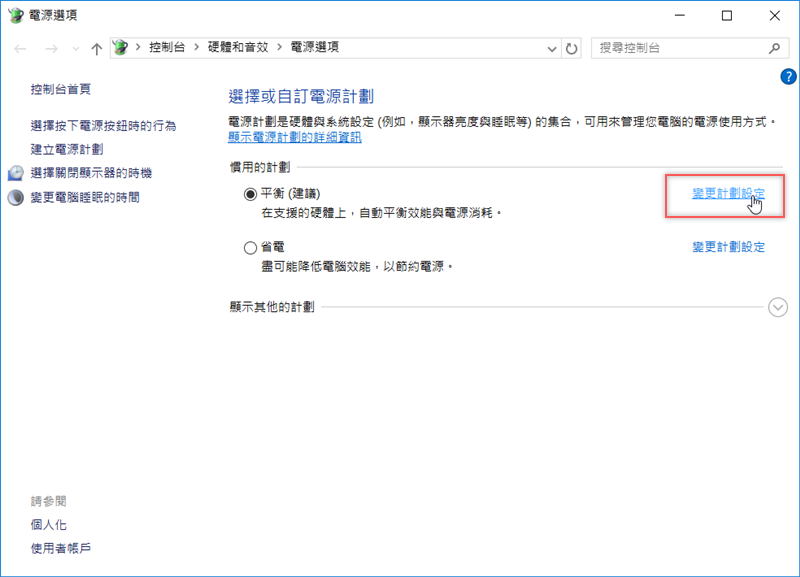Go up one level with Up arrow
Viewport: 800px width, 577px height.
click(96, 48)
